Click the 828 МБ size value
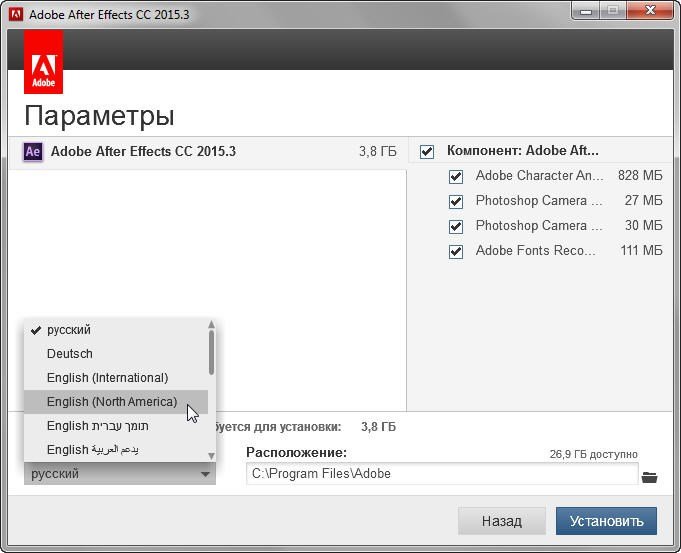The width and height of the screenshot is (681, 553). 640,176
